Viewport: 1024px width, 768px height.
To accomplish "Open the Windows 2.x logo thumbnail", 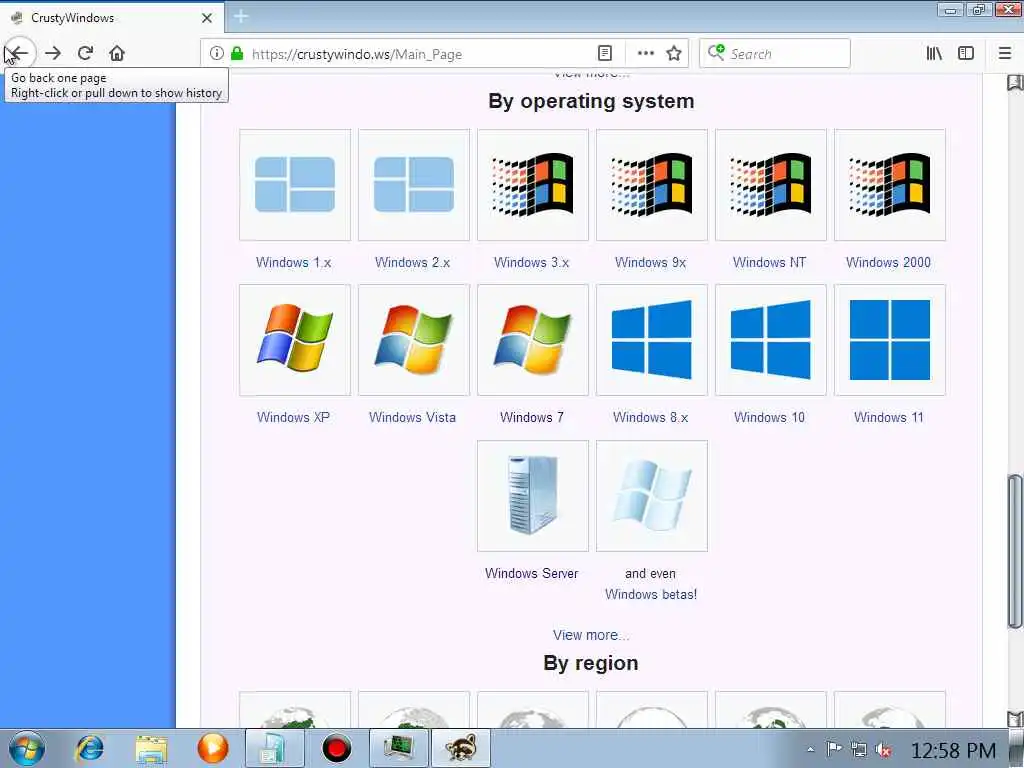I will (413, 185).
